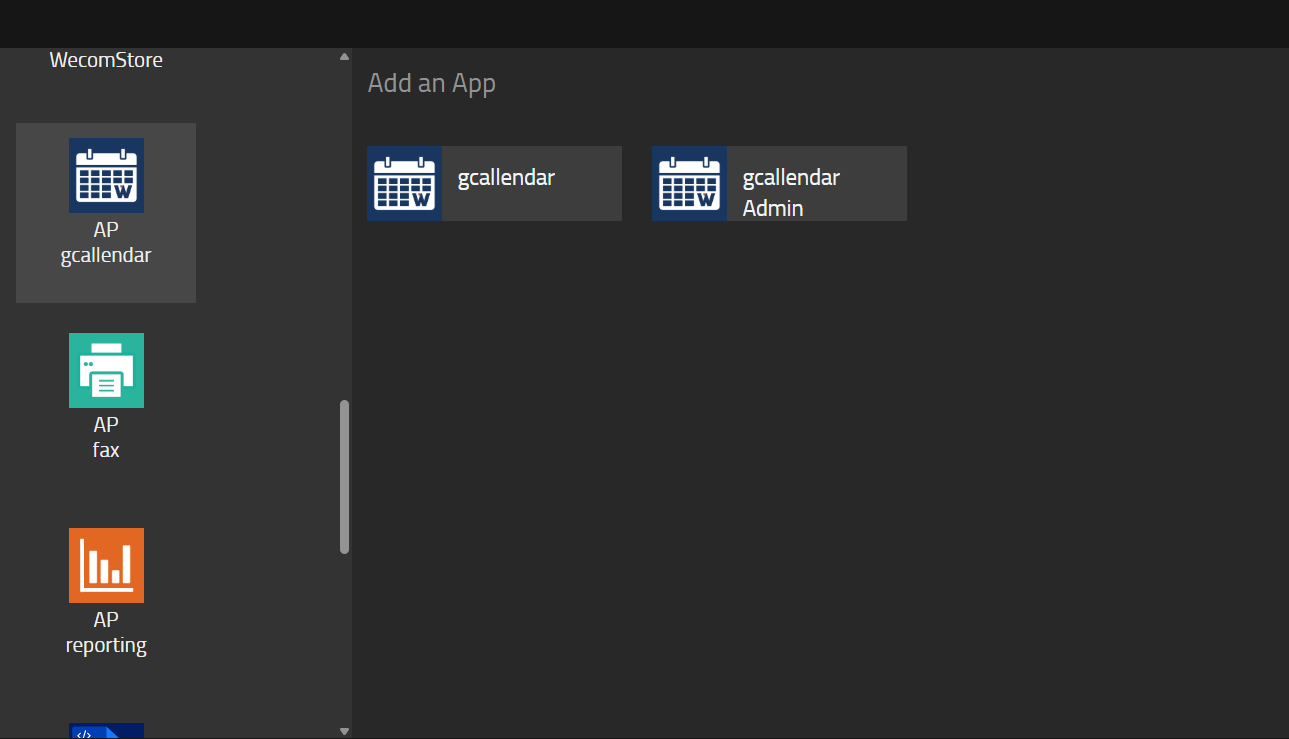Choose the "AP reporting" text label
The width and height of the screenshot is (1289, 739).
(106, 633)
